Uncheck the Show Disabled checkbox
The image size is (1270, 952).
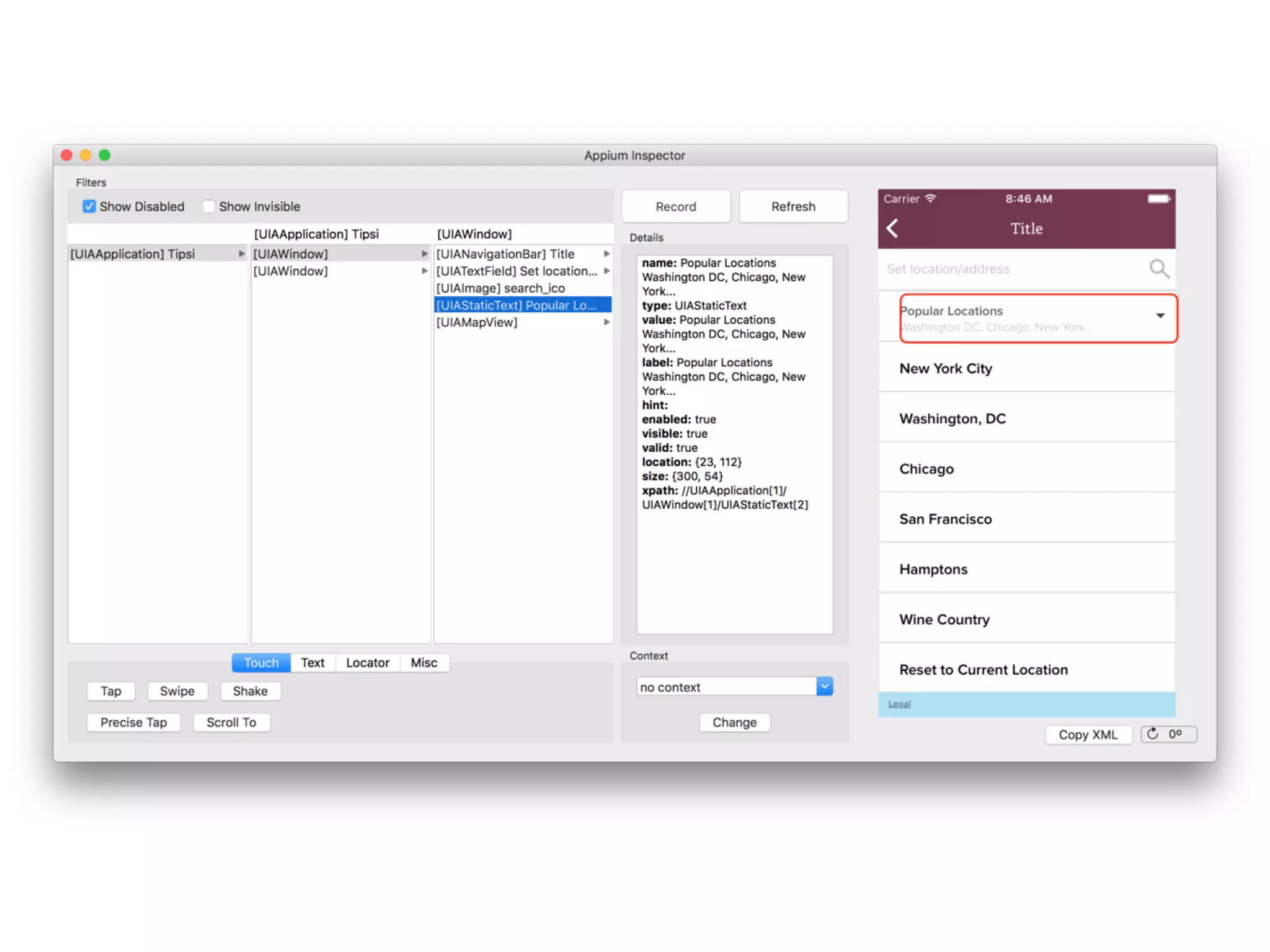pyautogui.click(x=89, y=206)
